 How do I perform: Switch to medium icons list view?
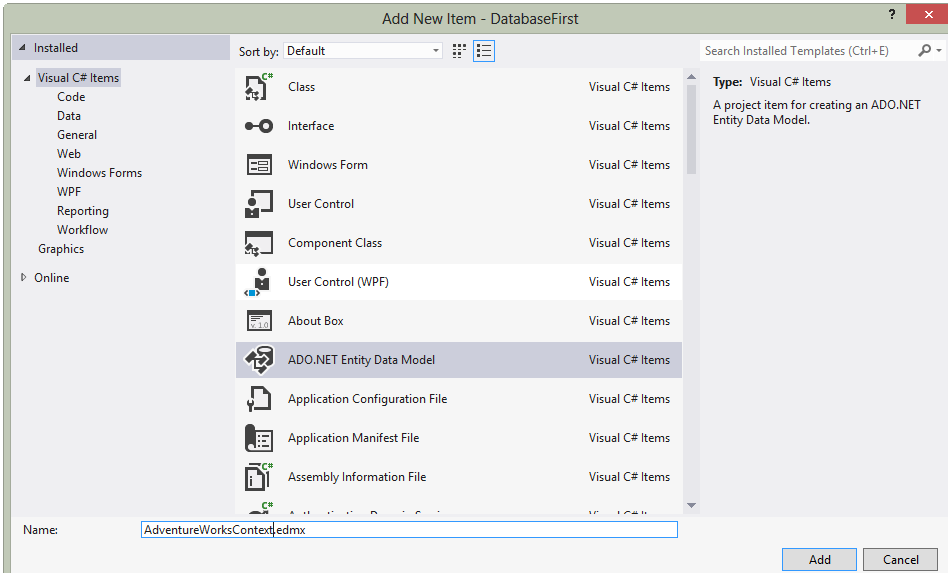point(484,51)
